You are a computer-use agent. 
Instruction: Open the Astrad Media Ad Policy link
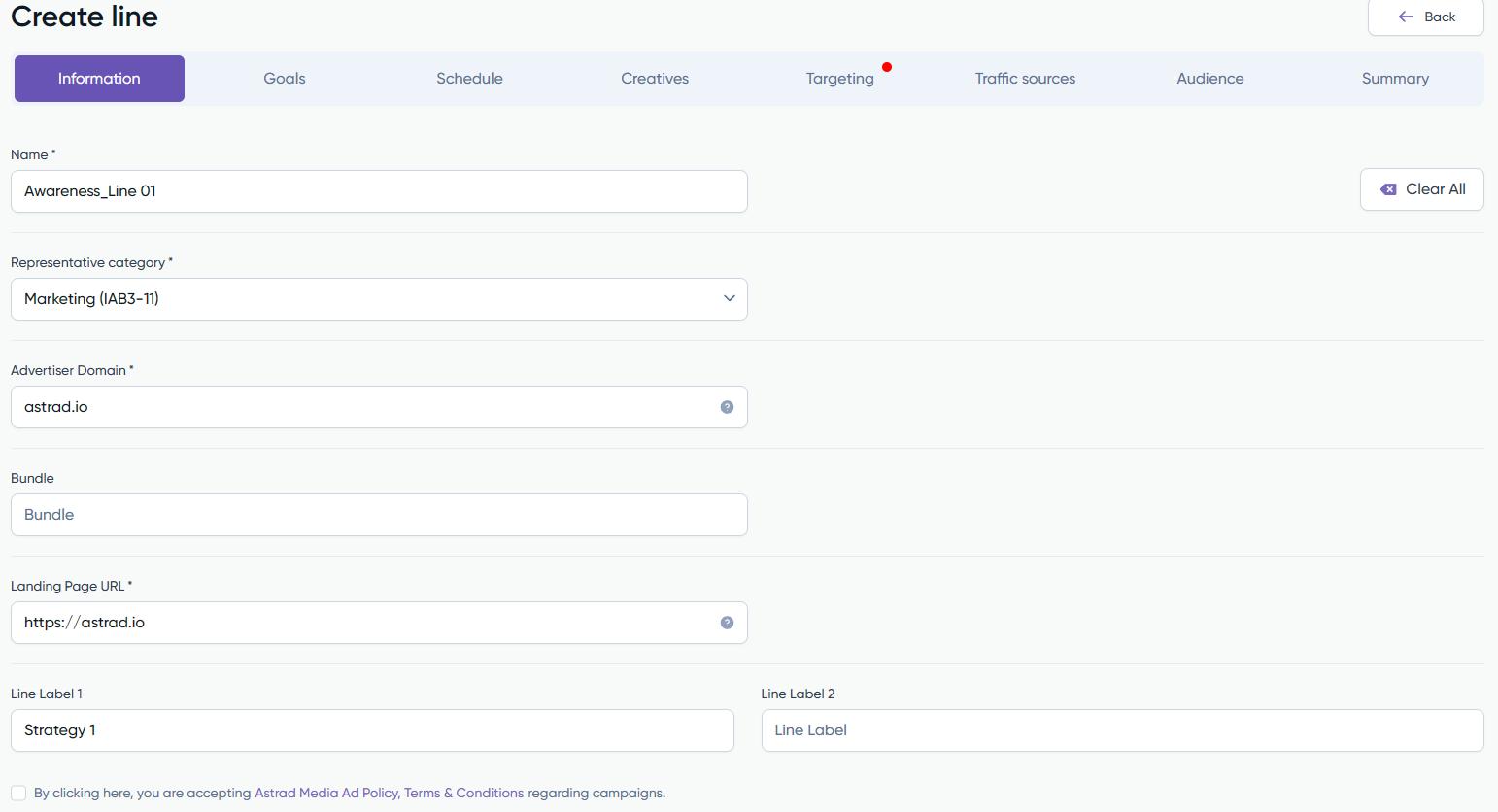coord(326,793)
